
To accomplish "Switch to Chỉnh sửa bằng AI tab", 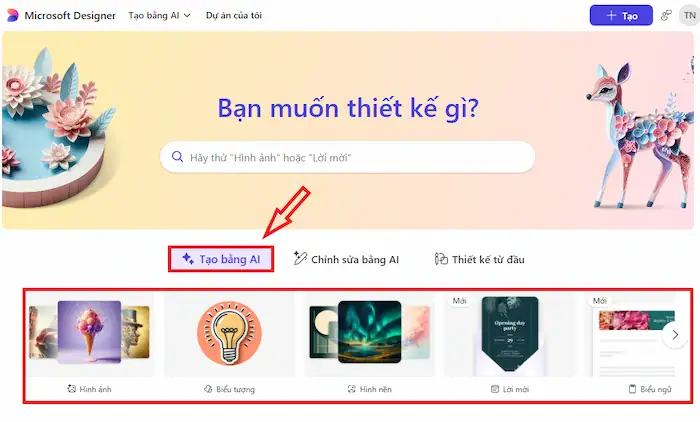I will (x=346, y=259).
